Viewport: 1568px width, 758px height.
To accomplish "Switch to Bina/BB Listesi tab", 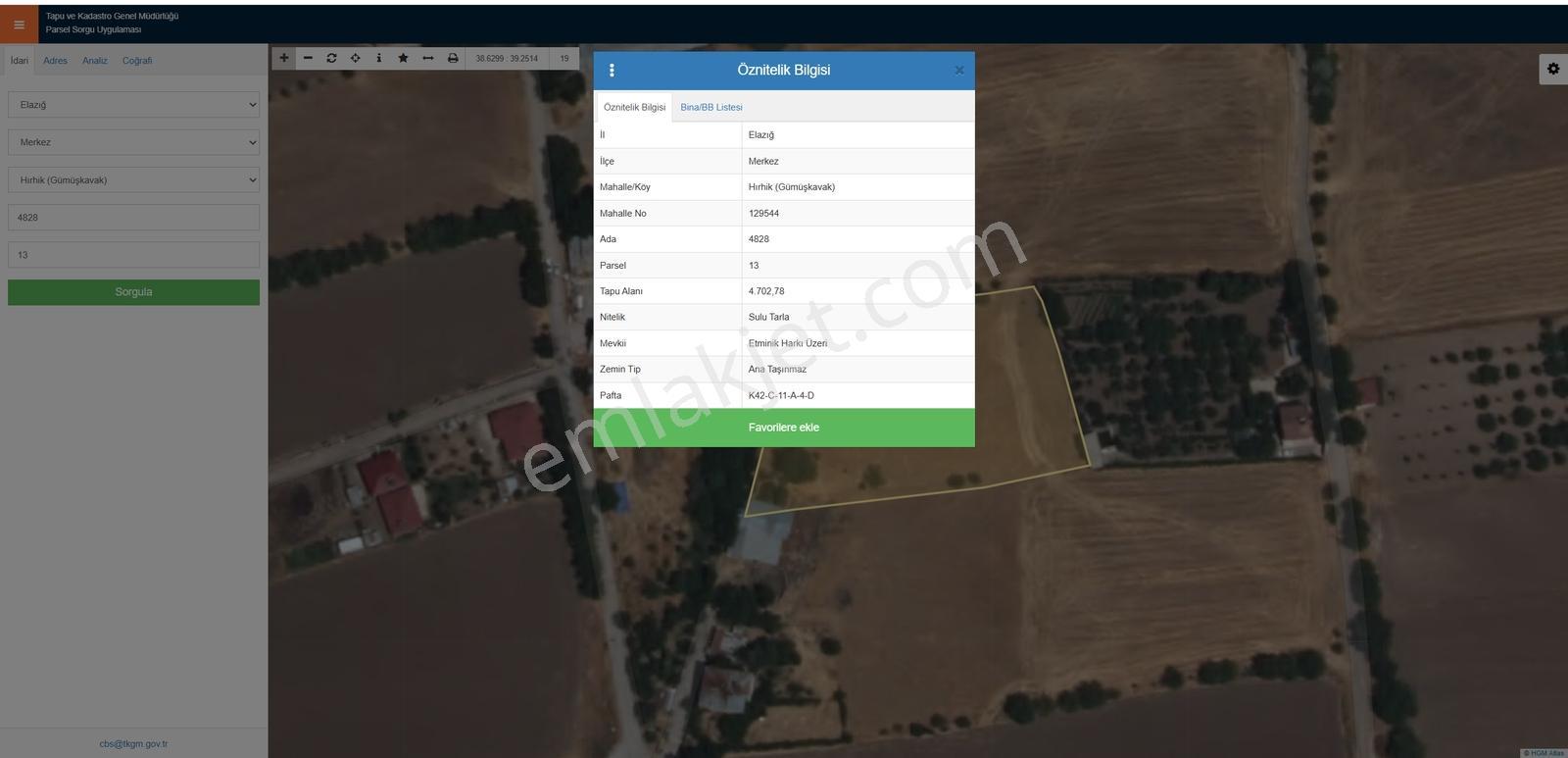I will (711, 107).
